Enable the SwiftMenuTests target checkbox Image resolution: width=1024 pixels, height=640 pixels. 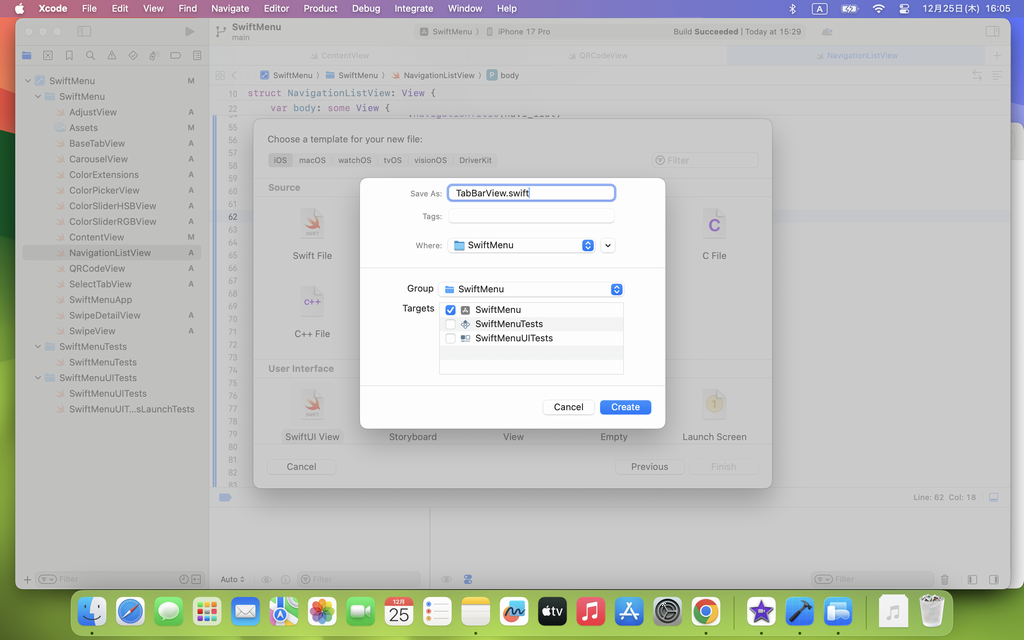coord(450,324)
